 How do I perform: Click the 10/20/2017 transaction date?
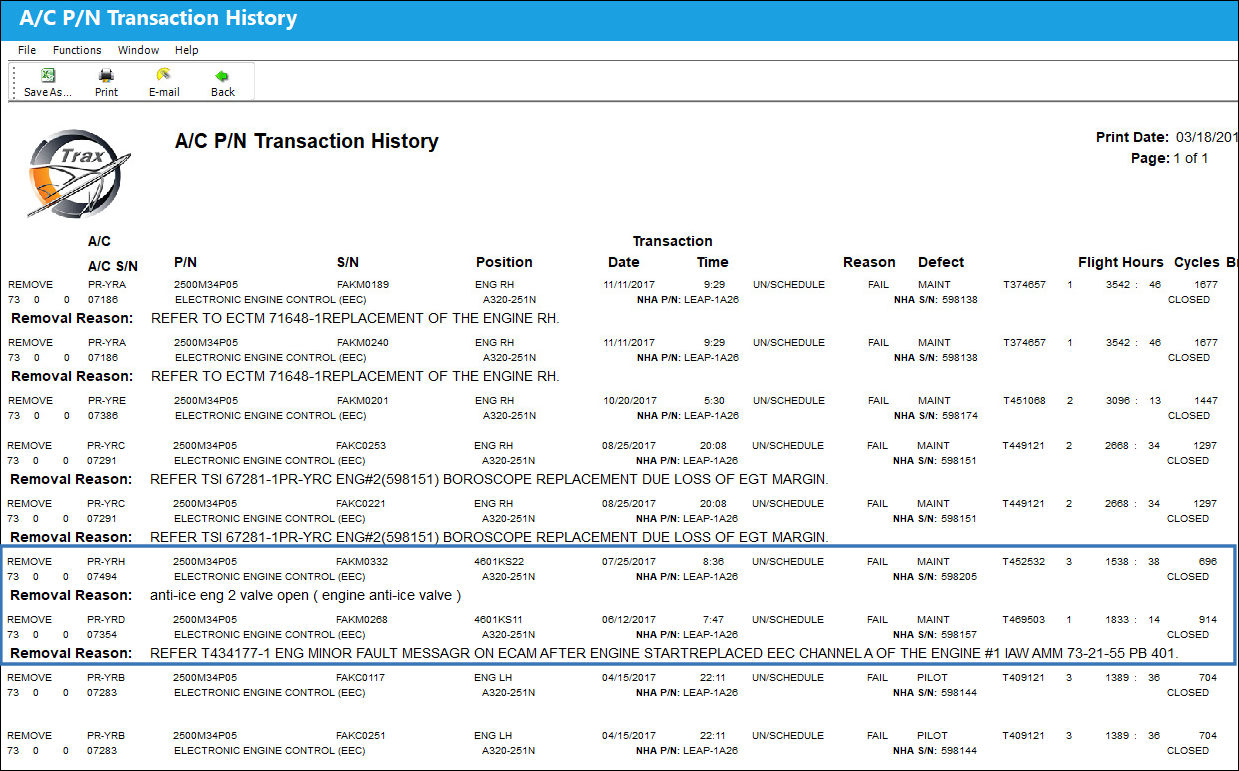tap(629, 401)
